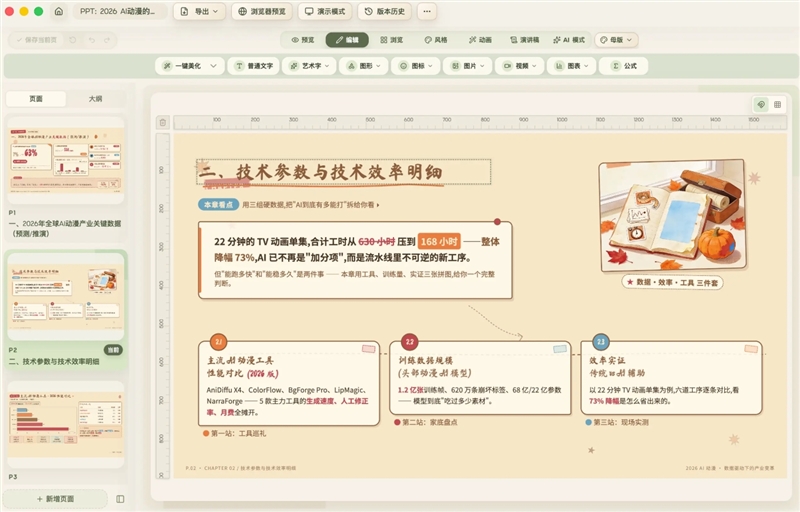Go to the home icon
Screen dimensions: 800x512
pos(59,11)
